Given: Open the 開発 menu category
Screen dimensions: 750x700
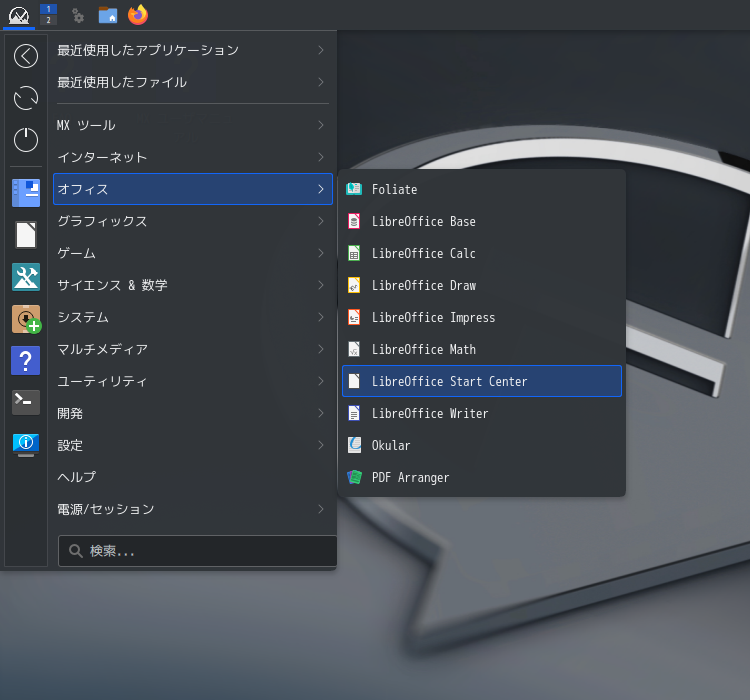Looking at the screenshot, I should click(x=193, y=413).
